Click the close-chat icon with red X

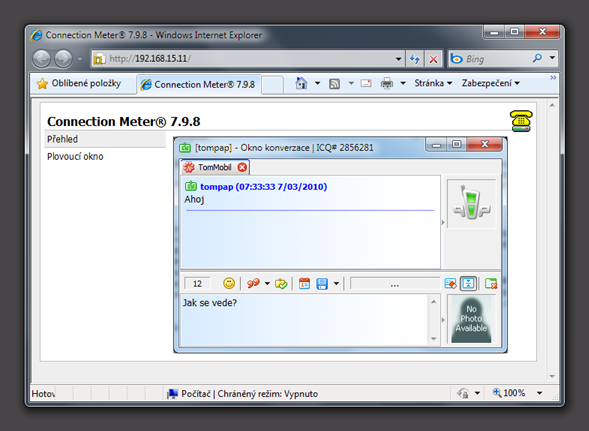(491, 283)
